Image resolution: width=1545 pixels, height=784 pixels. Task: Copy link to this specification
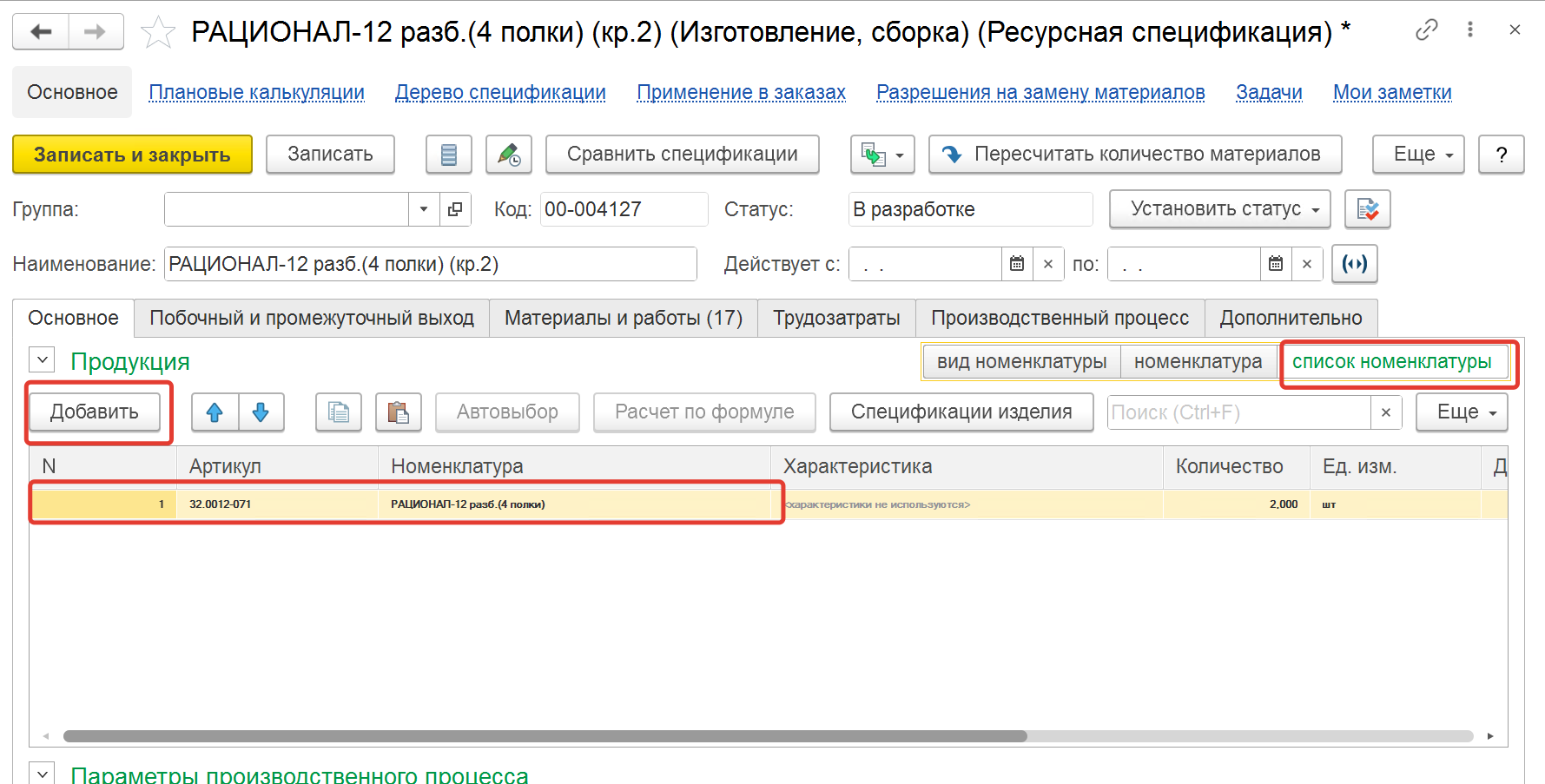[1426, 30]
